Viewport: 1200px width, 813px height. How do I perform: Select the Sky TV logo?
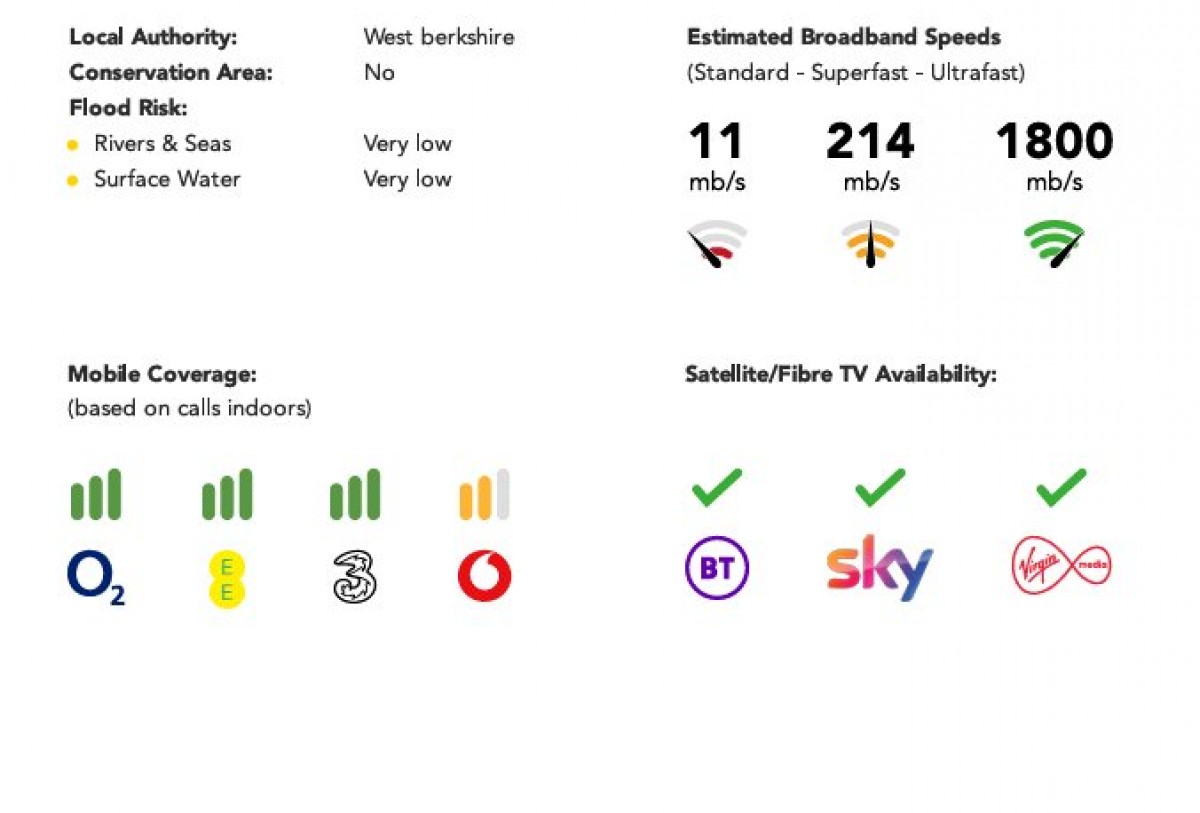pyautogui.click(x=880, y=567)
